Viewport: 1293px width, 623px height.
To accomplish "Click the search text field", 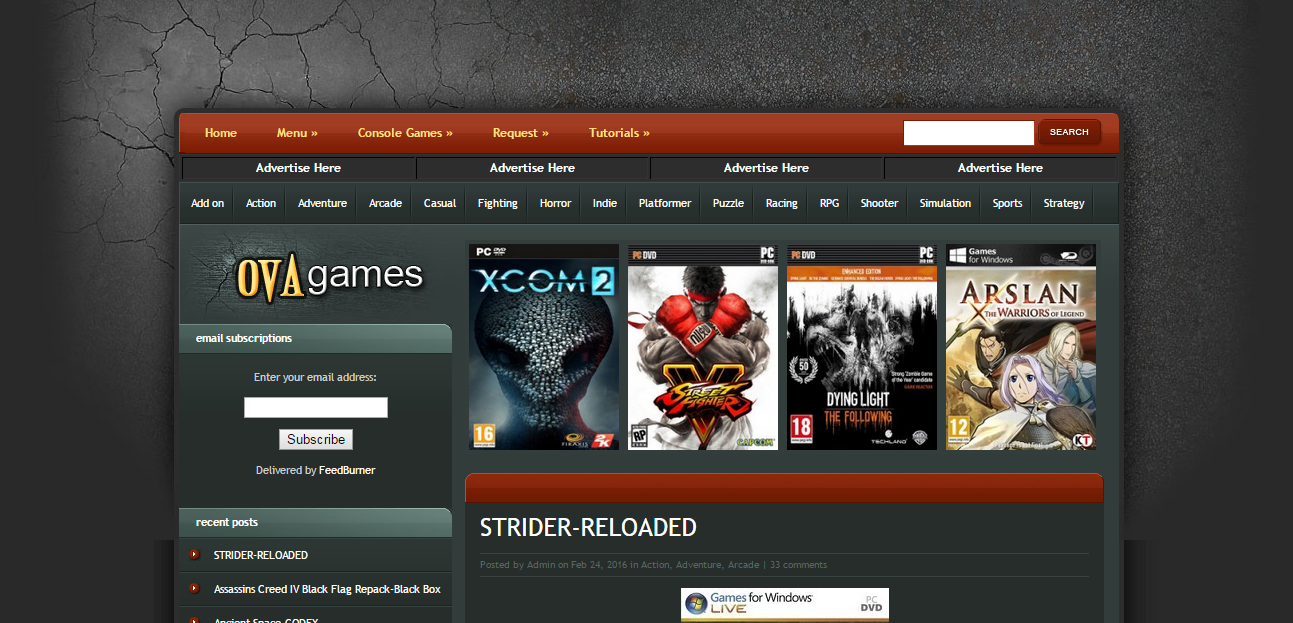I will [x=969, y=133].
